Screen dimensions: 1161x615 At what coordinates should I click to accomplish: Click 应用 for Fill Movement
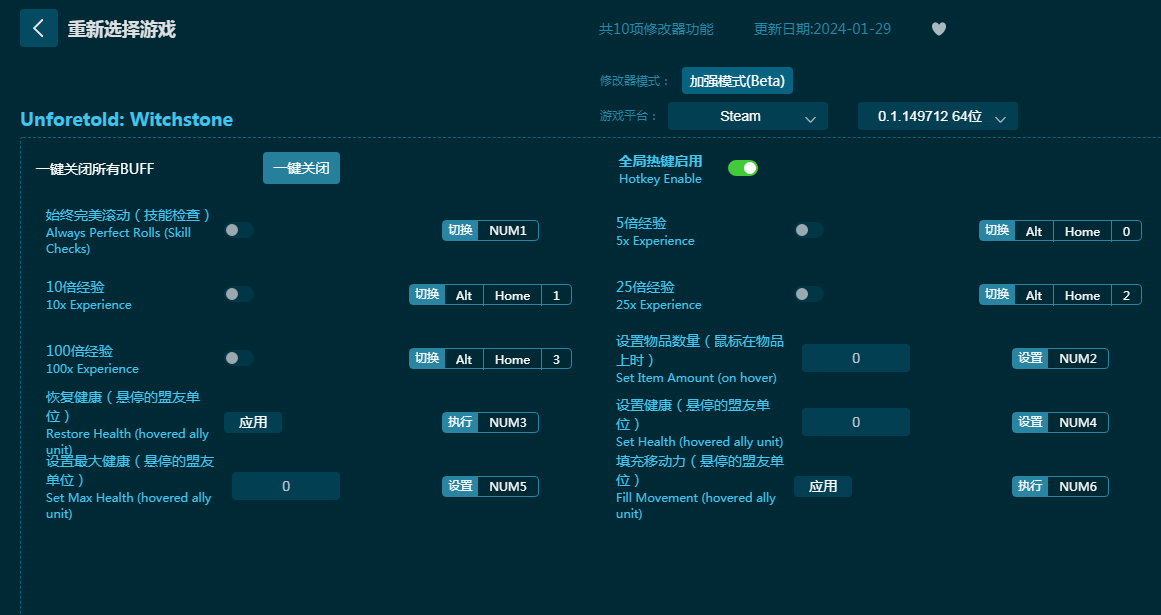[x=823, y=486]
